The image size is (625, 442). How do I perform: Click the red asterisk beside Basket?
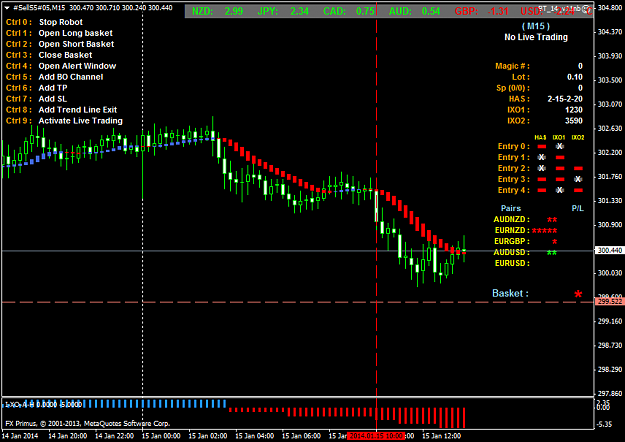click(x=578, y=295)
